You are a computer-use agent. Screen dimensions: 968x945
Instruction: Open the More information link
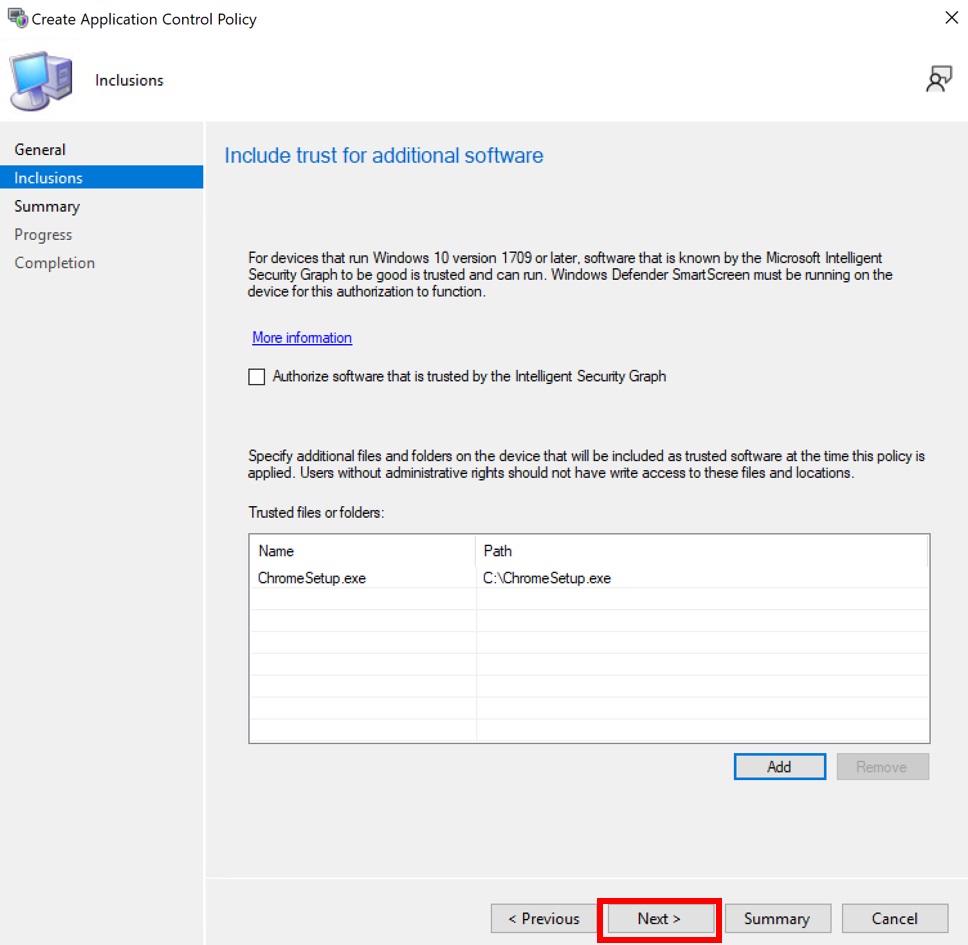point(302,338)
